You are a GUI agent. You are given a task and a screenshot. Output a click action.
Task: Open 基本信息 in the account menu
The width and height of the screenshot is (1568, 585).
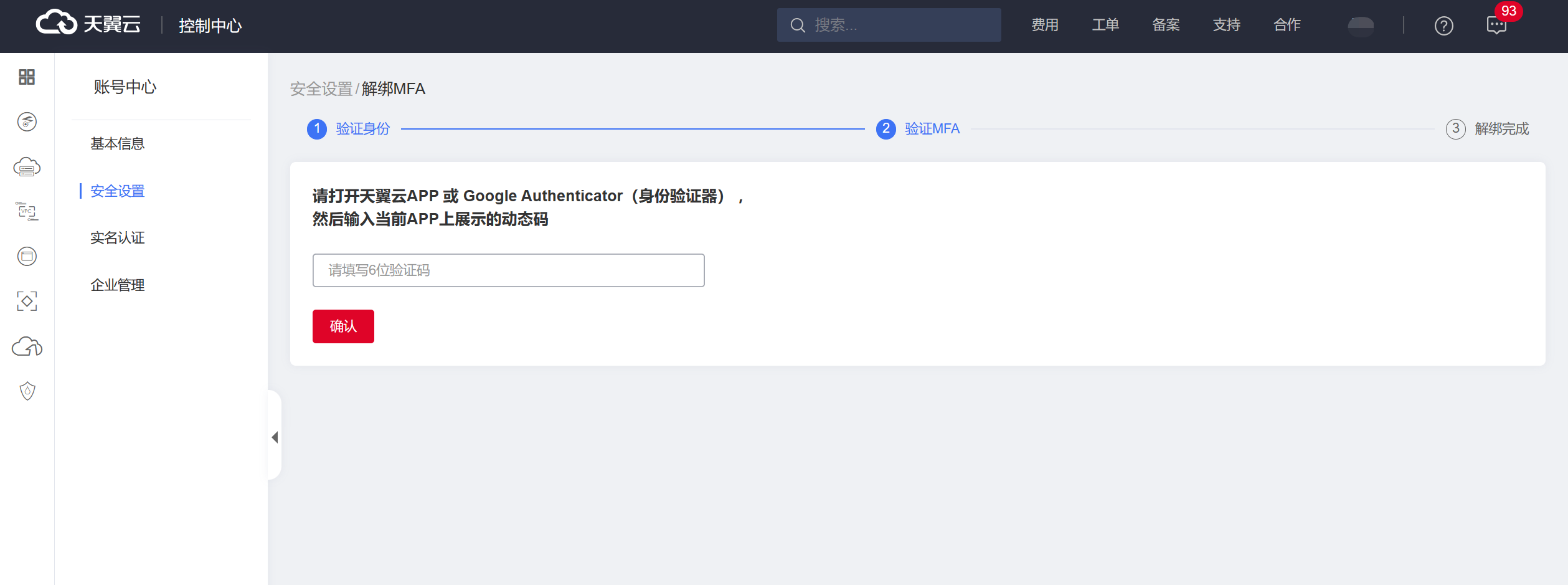click(x=118, y=144)
